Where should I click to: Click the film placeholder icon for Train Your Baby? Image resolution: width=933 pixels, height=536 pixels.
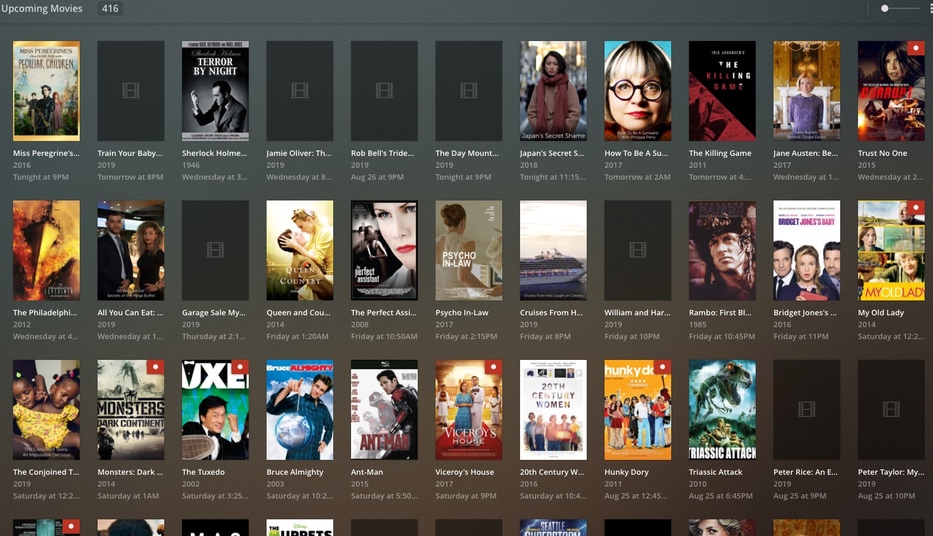[x=131, y=90]
